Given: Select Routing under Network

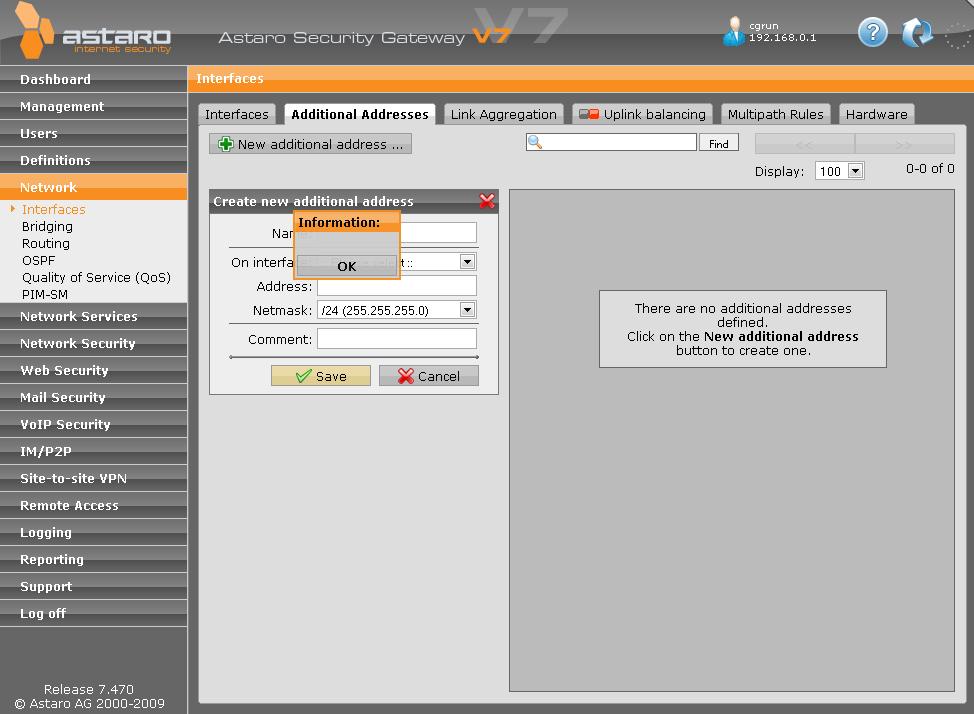Looking at the screenshot, I should (x=45, y=244).
